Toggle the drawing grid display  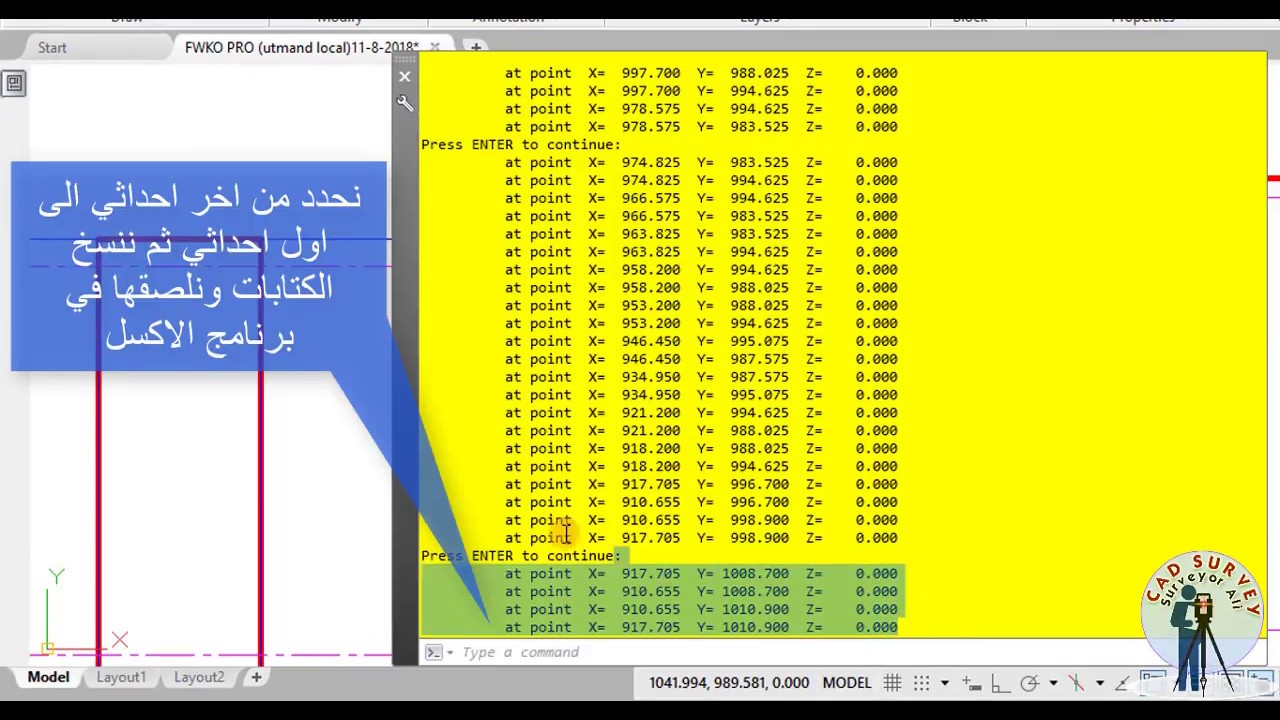pyautogui.click(x=893, y=683)
